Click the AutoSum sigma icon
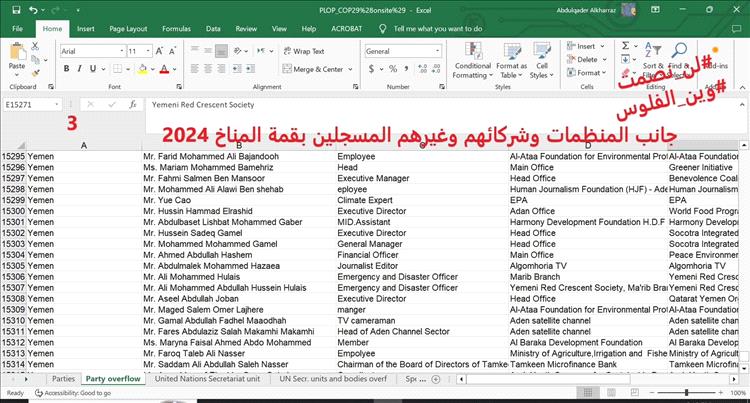This screenshot has height=403, width=750. [x=625, y=46]
